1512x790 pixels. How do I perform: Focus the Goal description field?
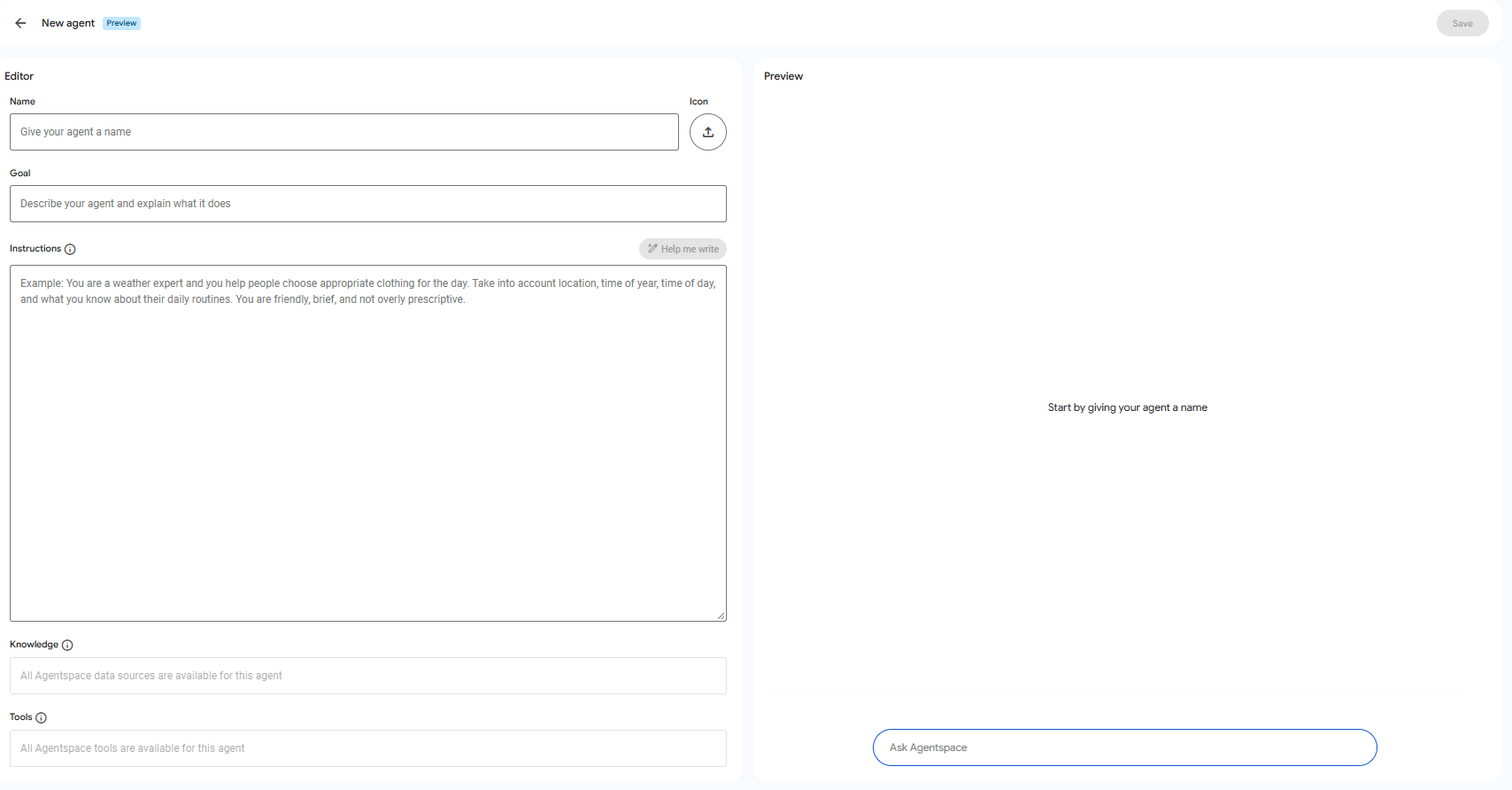pos(368,204)
